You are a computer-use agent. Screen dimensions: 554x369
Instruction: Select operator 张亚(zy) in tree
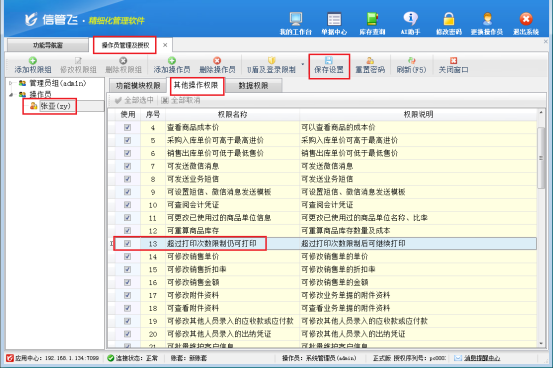coord(55,106)
